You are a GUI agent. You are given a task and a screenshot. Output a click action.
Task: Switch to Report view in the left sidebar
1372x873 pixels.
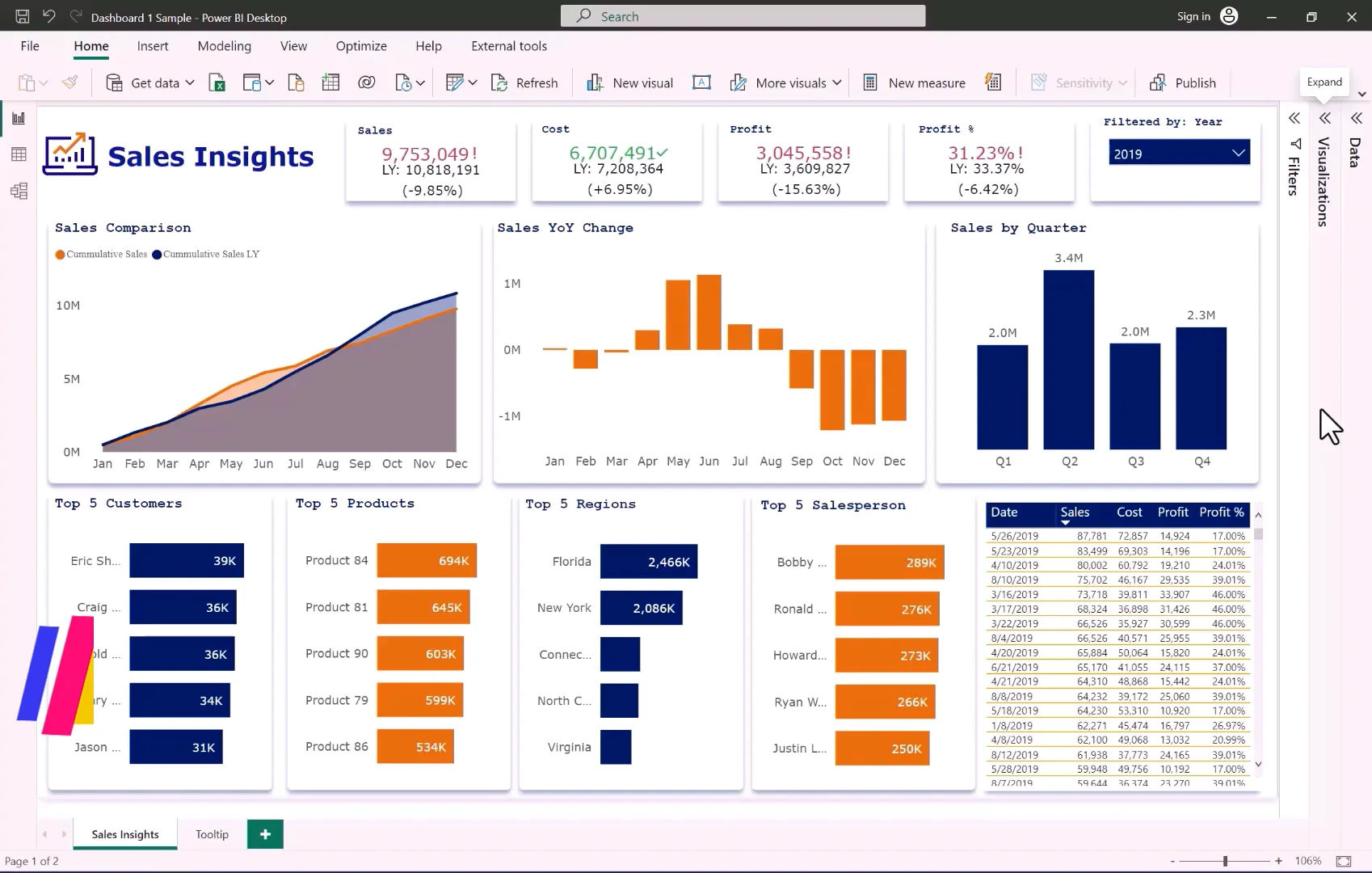coord(19,117)
